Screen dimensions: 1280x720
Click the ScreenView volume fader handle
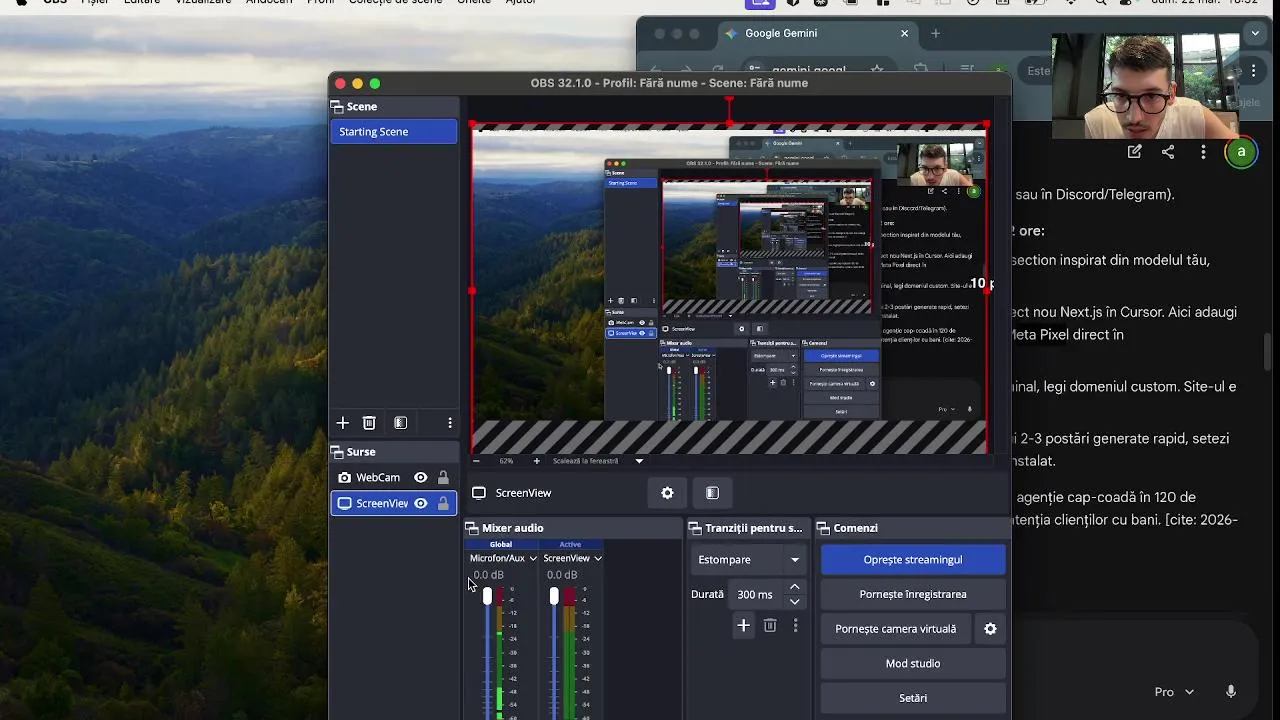[x=554, y=596]
